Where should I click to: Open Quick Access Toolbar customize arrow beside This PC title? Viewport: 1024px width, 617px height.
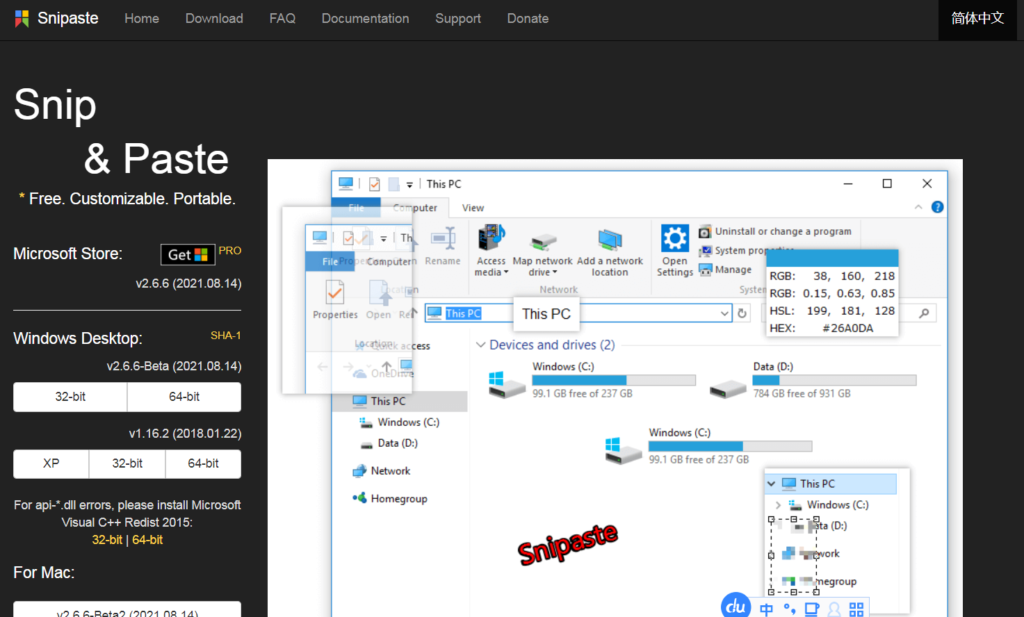[x=409, y=185]
